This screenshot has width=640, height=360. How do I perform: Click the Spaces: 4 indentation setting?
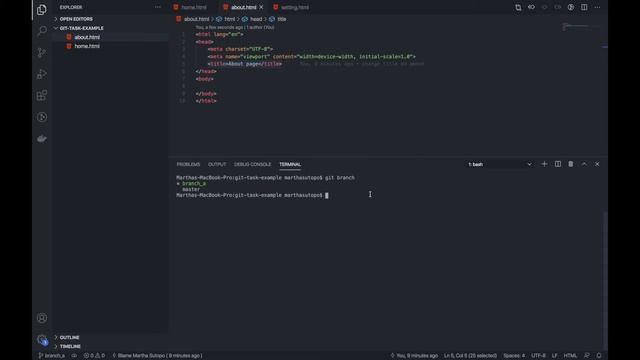point(514,356)
